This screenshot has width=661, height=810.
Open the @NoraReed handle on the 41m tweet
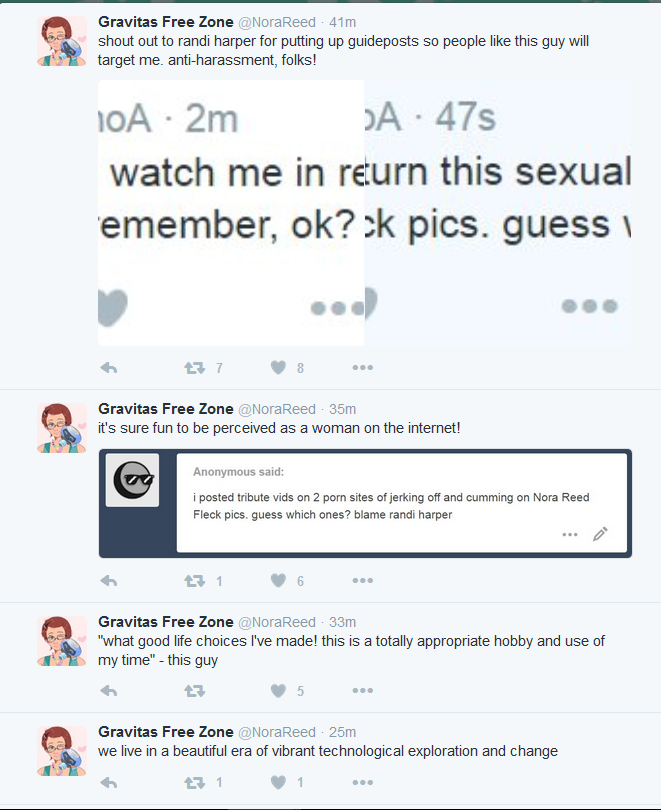click(277, 22)
